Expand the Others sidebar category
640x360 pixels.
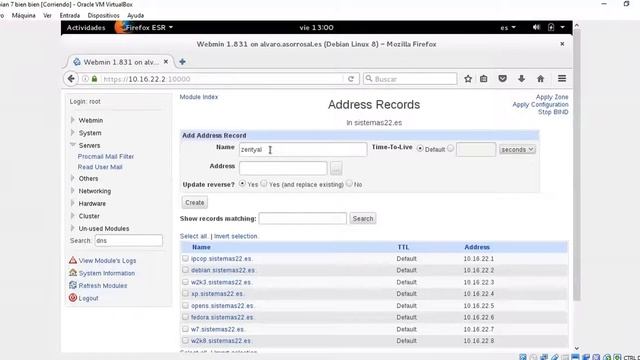(73, 178)
